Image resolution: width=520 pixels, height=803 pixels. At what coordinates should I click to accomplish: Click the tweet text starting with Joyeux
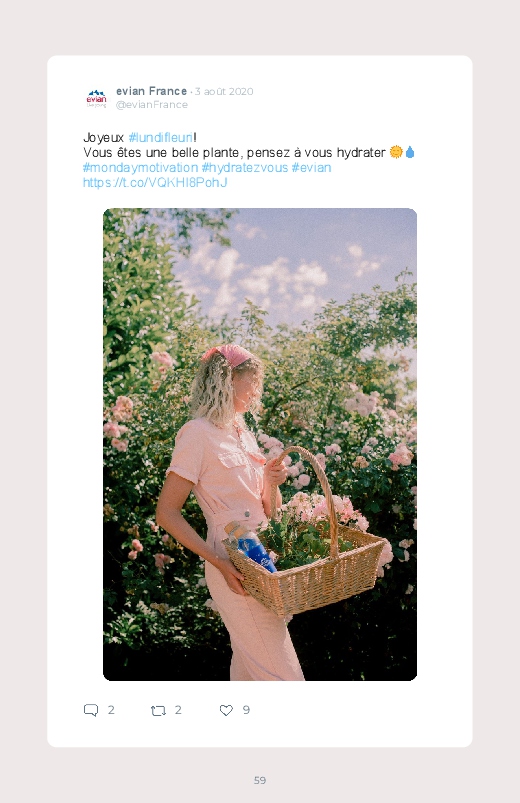(x=249, y=160)
